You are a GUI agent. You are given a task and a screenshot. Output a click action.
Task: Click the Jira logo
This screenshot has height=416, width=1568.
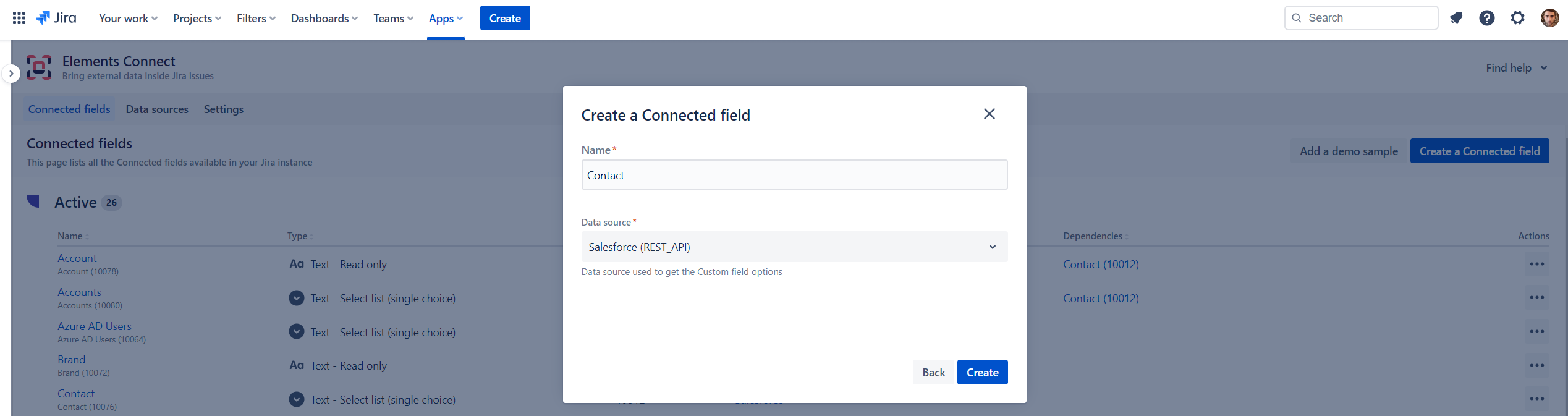coord(56,18)
